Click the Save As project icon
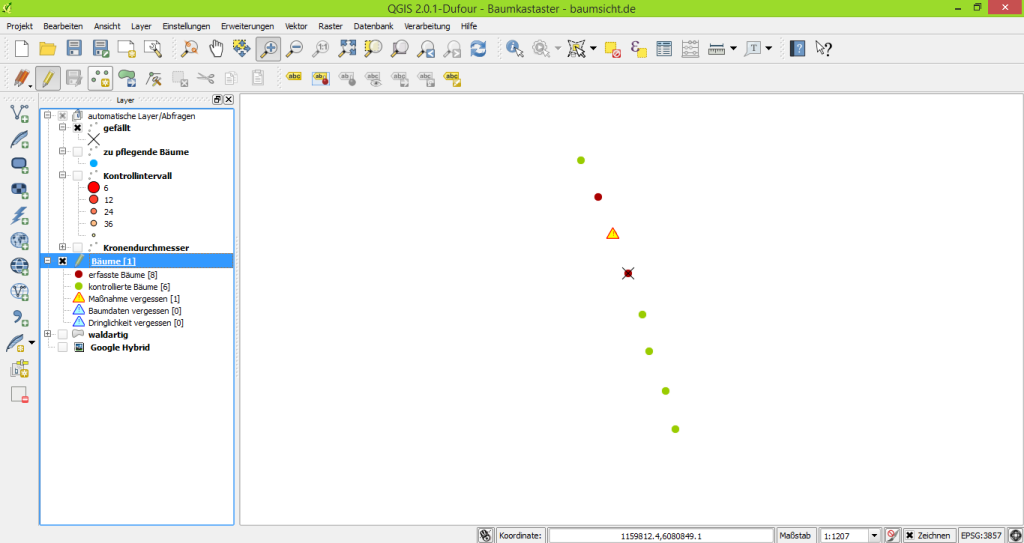This screenshot has height=543, width=1024. click(x=101, y=48)
